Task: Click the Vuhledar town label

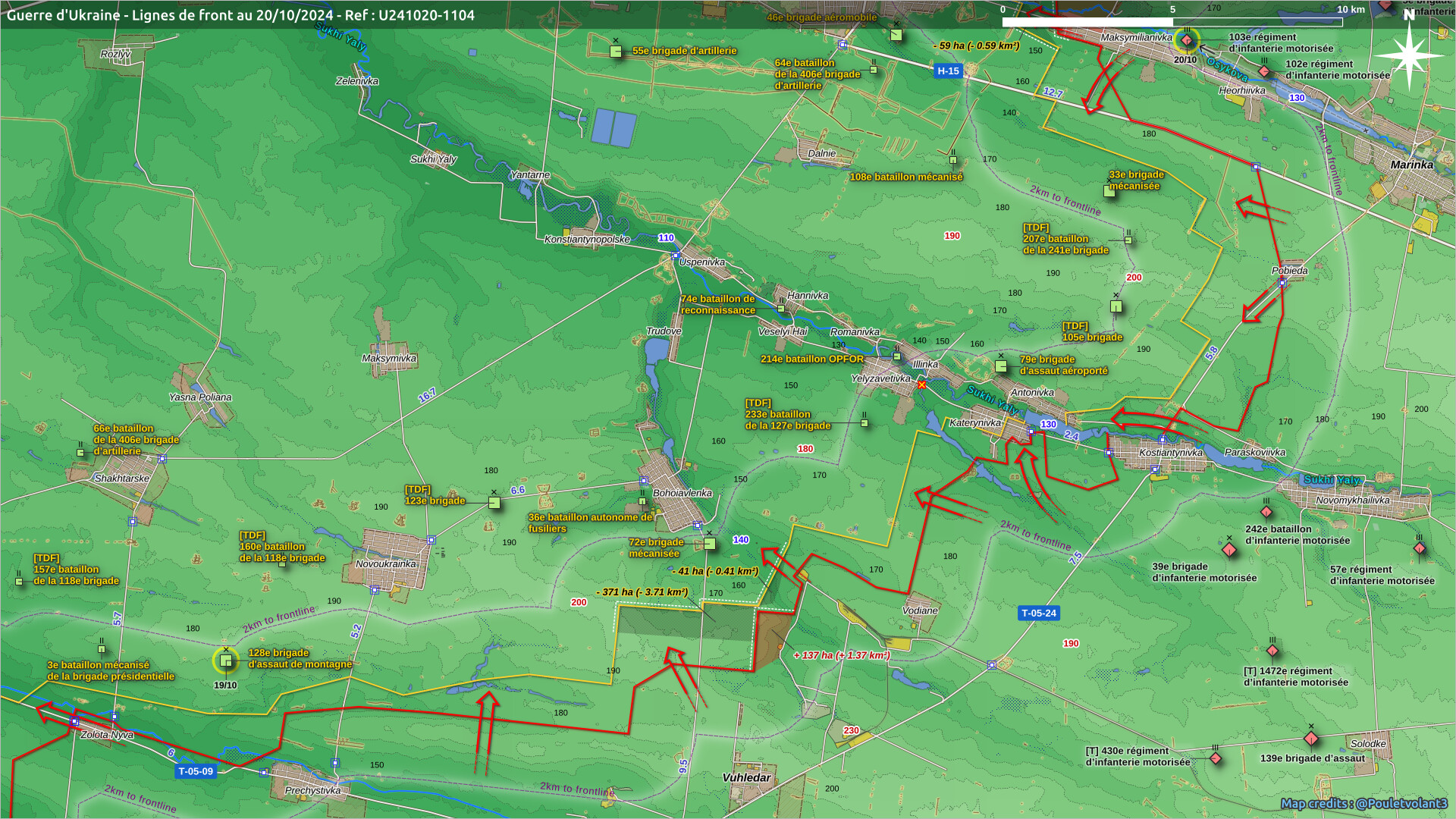Action: 746,778
